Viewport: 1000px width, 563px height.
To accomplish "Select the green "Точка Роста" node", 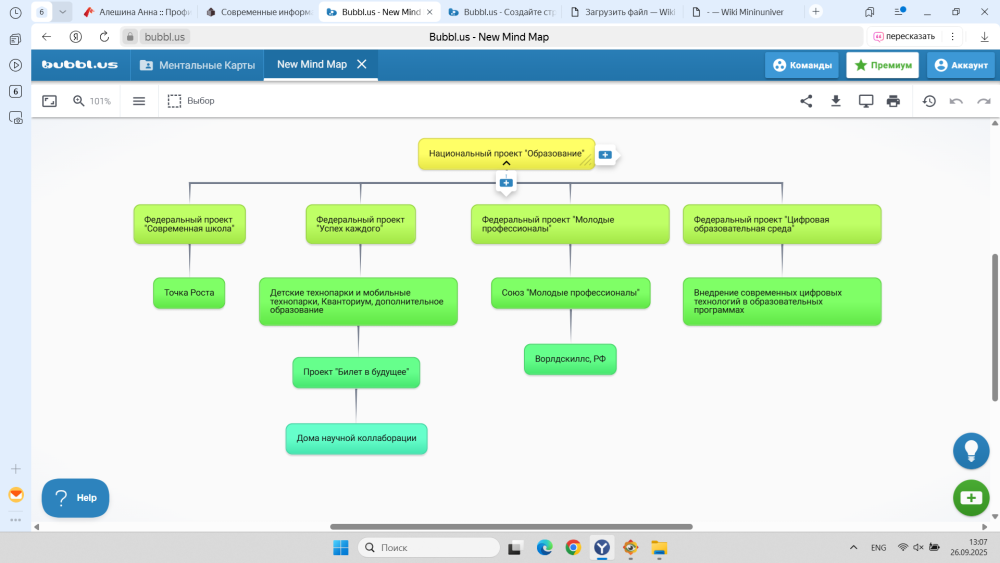I will (x=189, y=293).
